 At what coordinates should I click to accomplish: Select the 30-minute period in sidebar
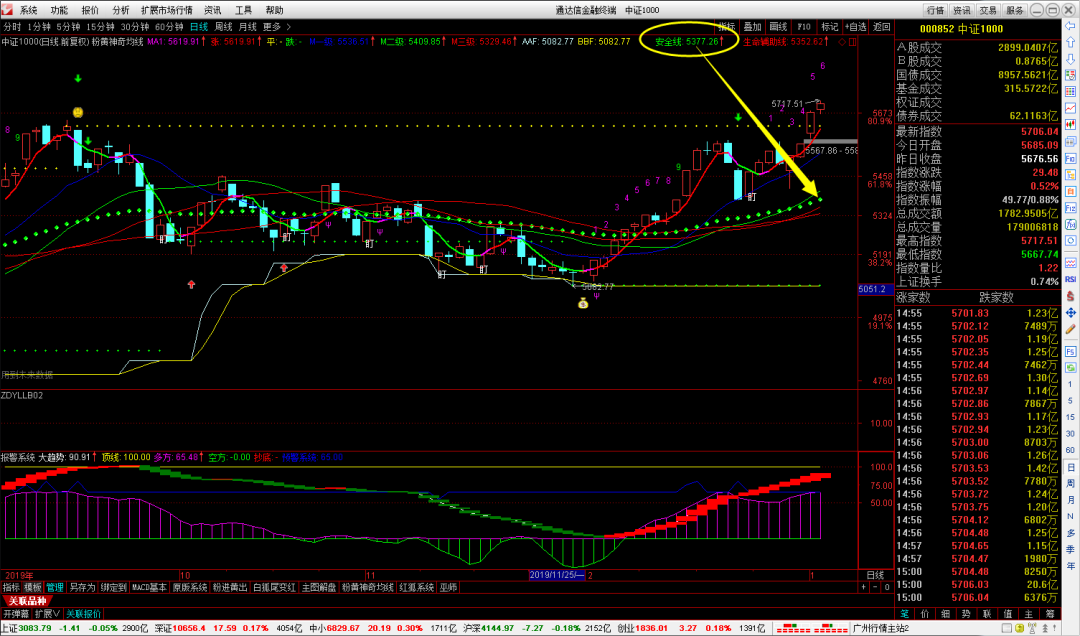[x=1070, y=433]
